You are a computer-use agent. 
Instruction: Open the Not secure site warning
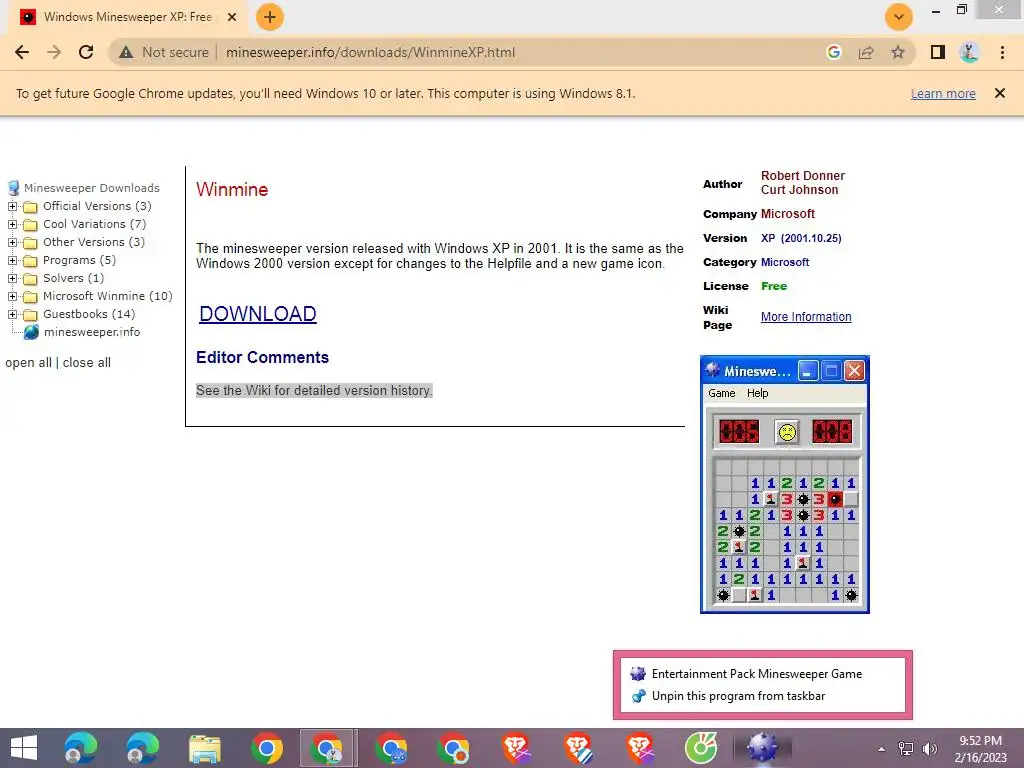coord(163,52)
